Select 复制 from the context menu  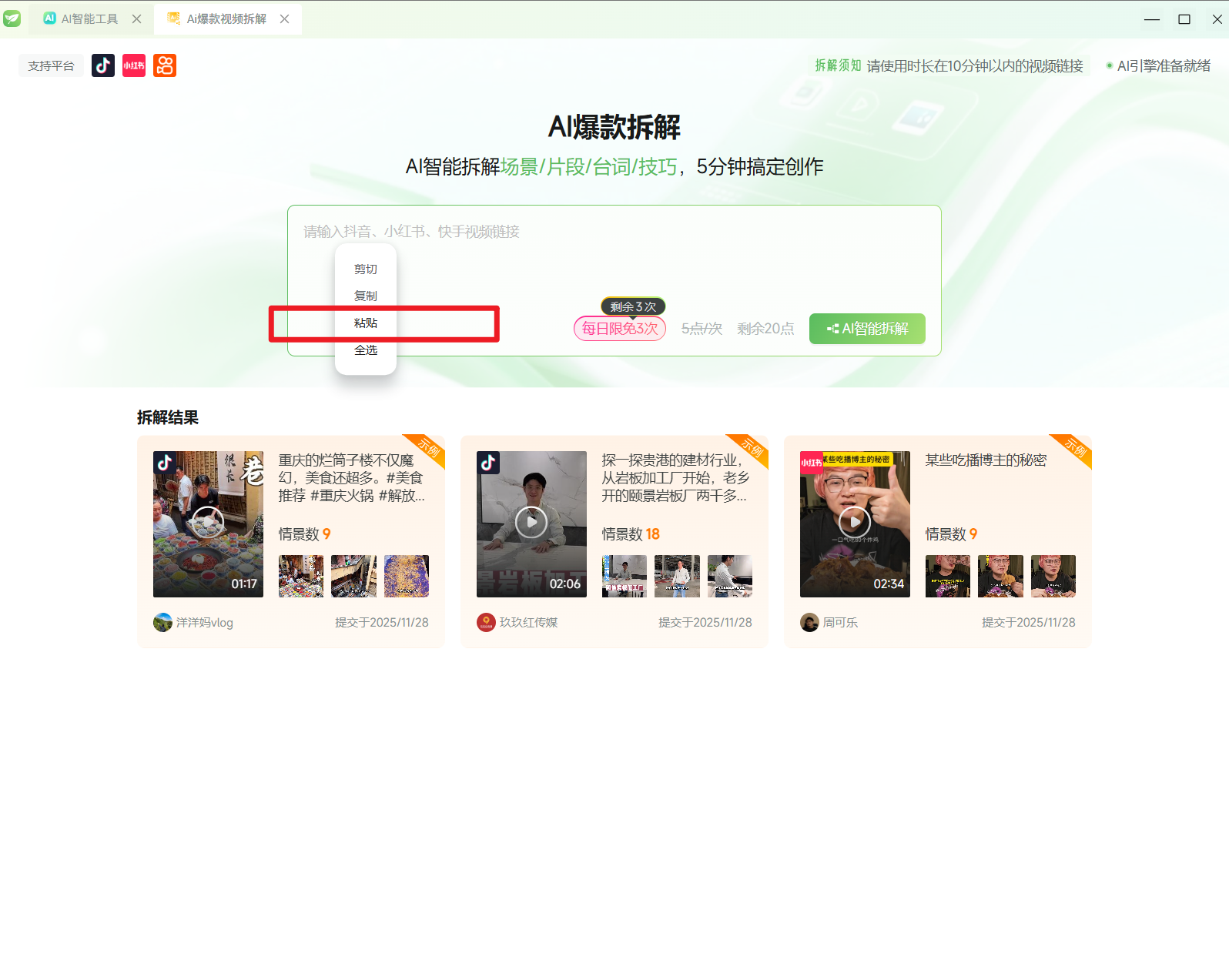pos(366,296)
